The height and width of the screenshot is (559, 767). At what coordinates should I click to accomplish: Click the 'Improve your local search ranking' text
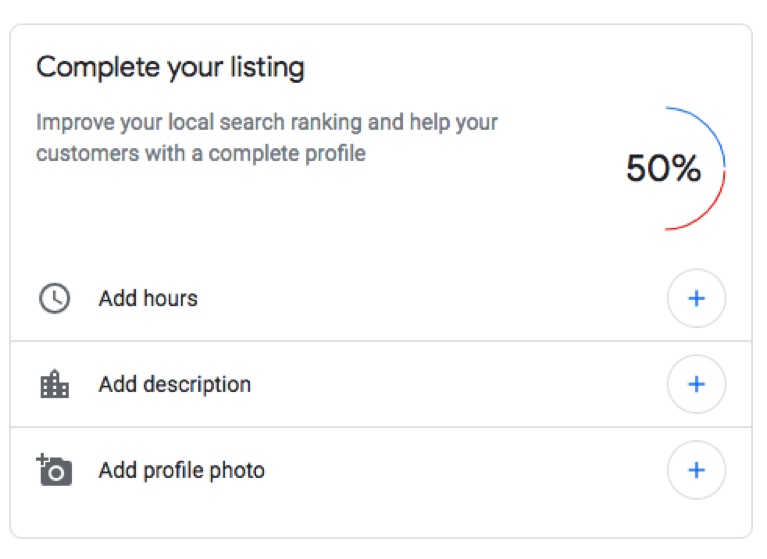tap(267, 123)
